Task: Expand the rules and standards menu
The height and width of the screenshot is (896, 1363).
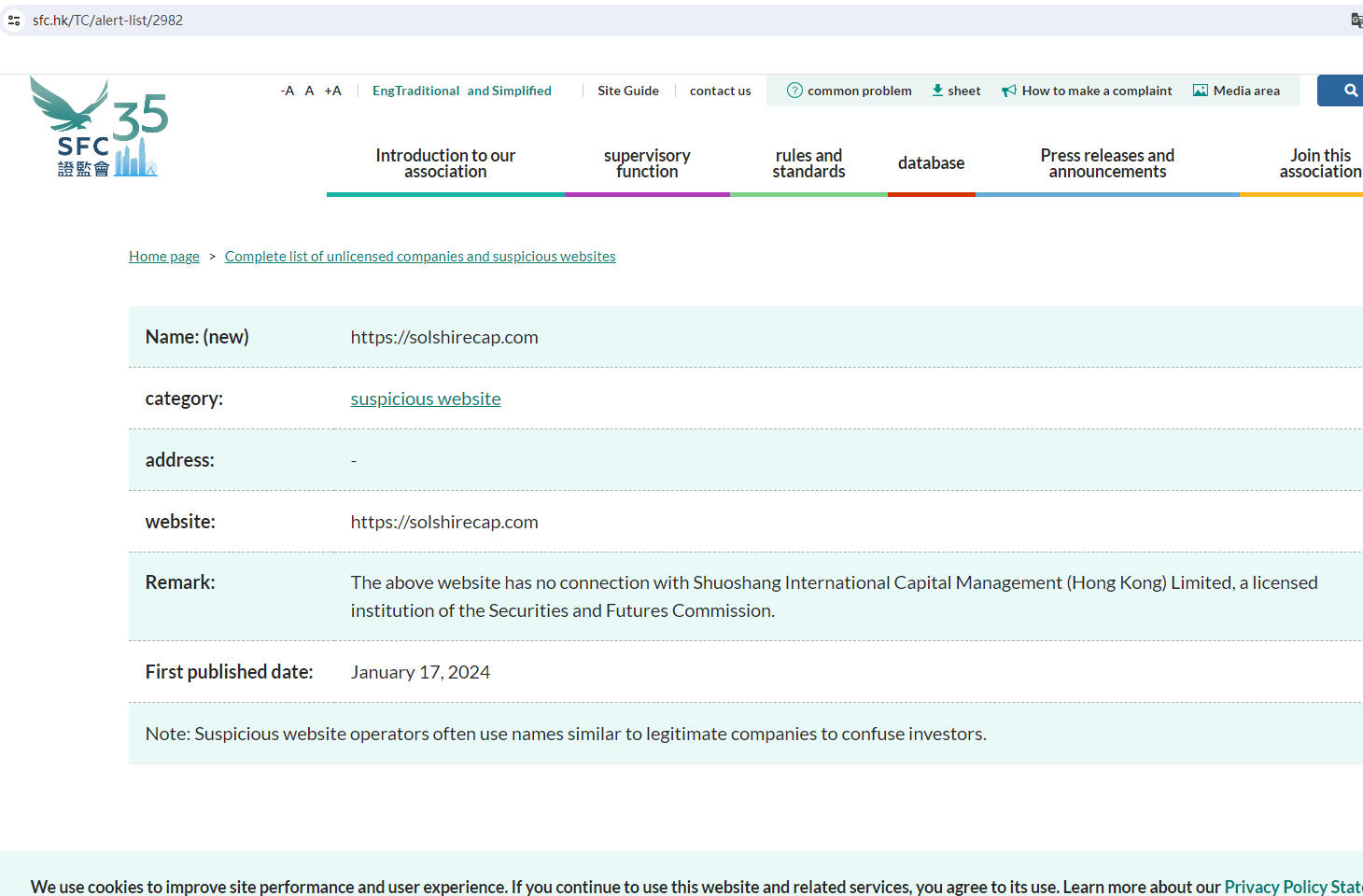Action: pyautogui.click(x=808, y=163)
